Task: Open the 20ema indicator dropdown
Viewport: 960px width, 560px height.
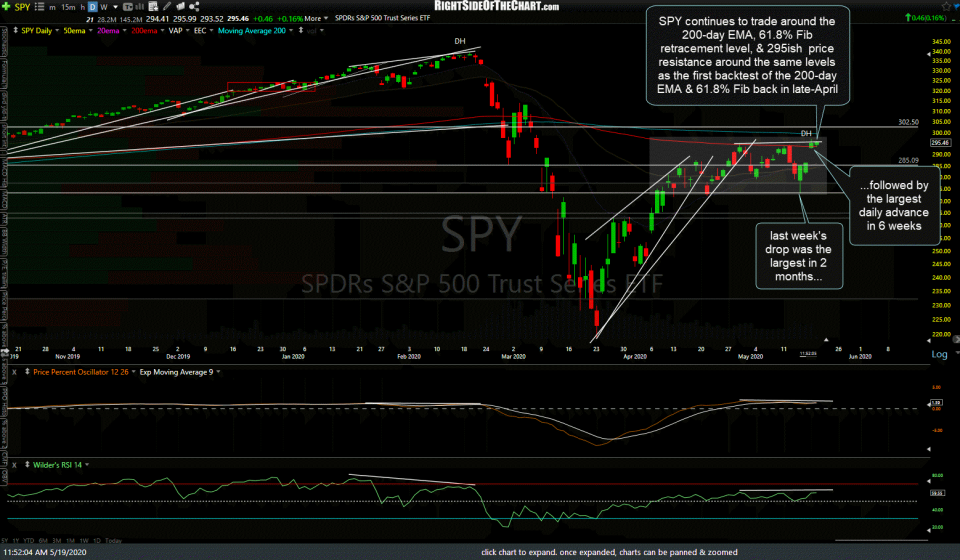Action: click(x=124, y=30)
